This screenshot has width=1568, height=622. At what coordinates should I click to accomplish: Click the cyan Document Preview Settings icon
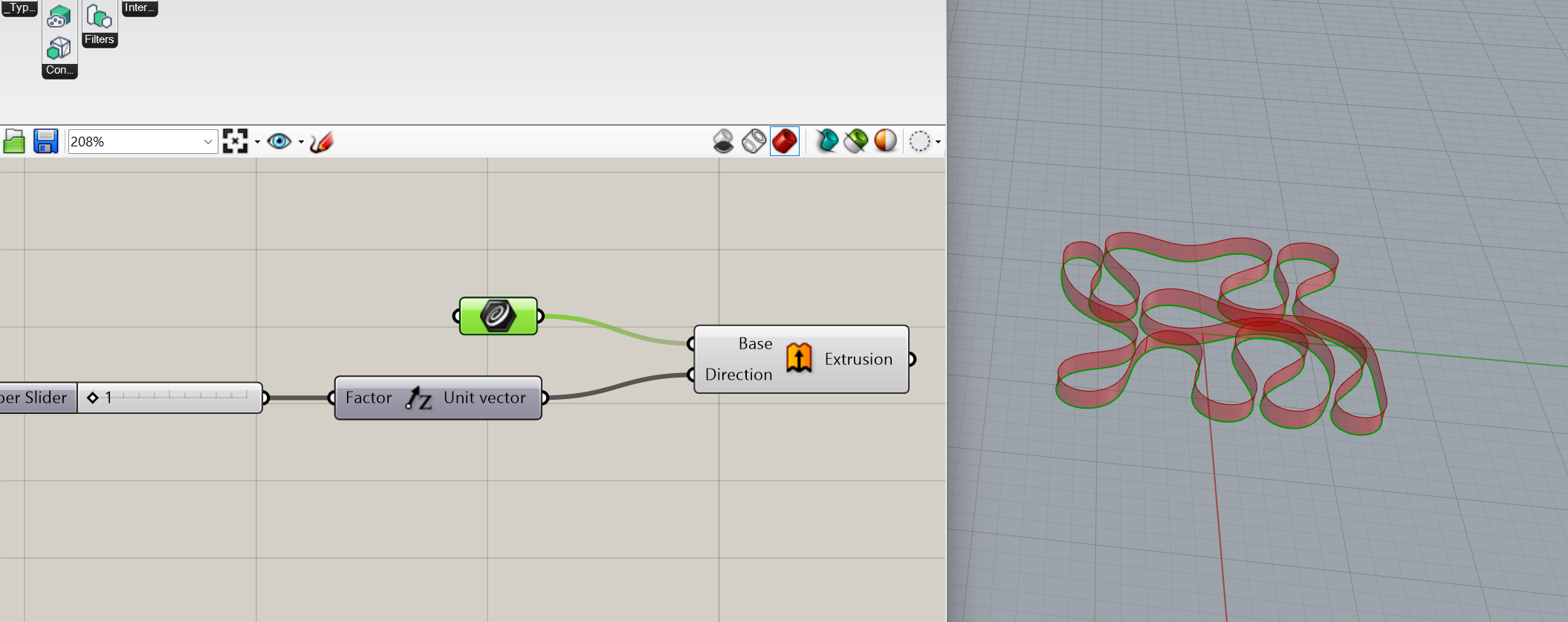tap(826, 141)
